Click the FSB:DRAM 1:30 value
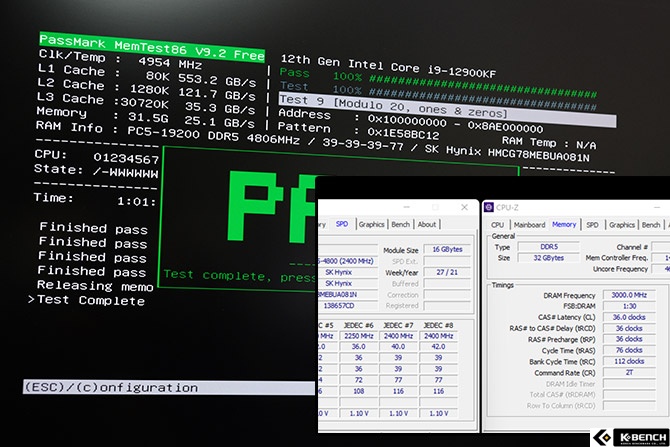Image resolution: width=670 pixels, height=447 pixels. (629, 306)
